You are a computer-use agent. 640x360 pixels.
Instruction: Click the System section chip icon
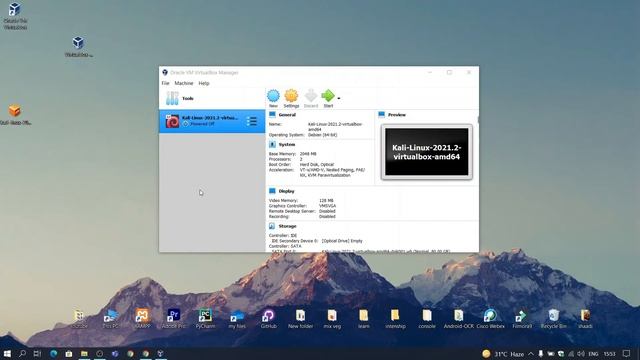272,144
